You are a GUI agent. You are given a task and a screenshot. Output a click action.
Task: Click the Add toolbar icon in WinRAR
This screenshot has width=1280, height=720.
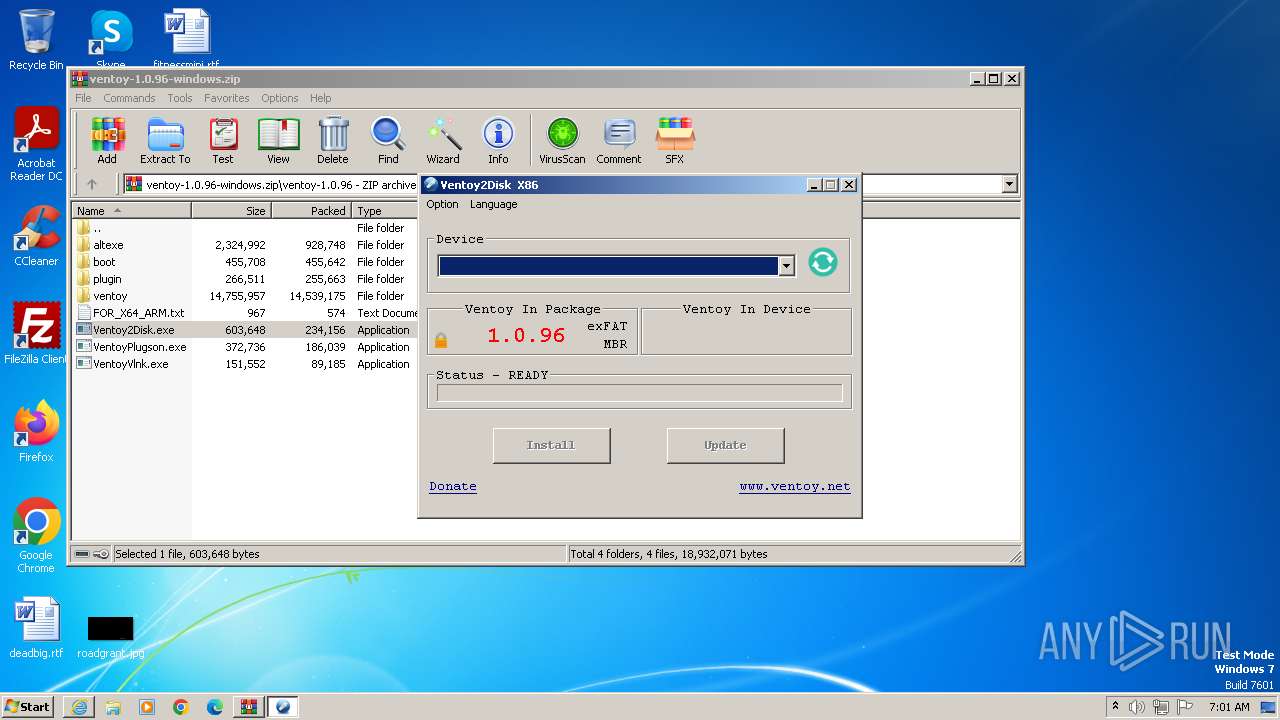coord(107,140)
